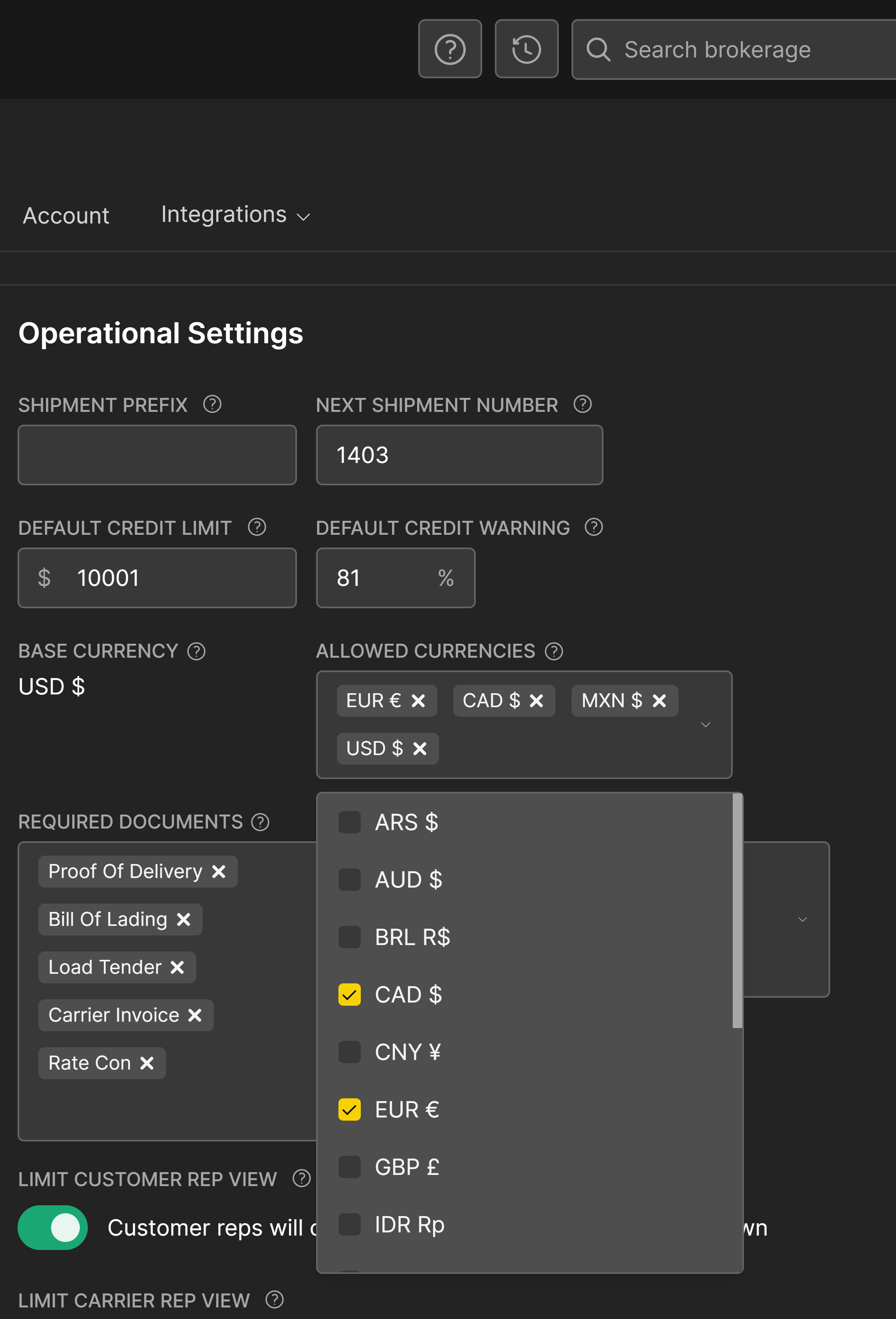896x1319 pixels.
Task: Show Base Currency help icon
Action: click(196, 651)
